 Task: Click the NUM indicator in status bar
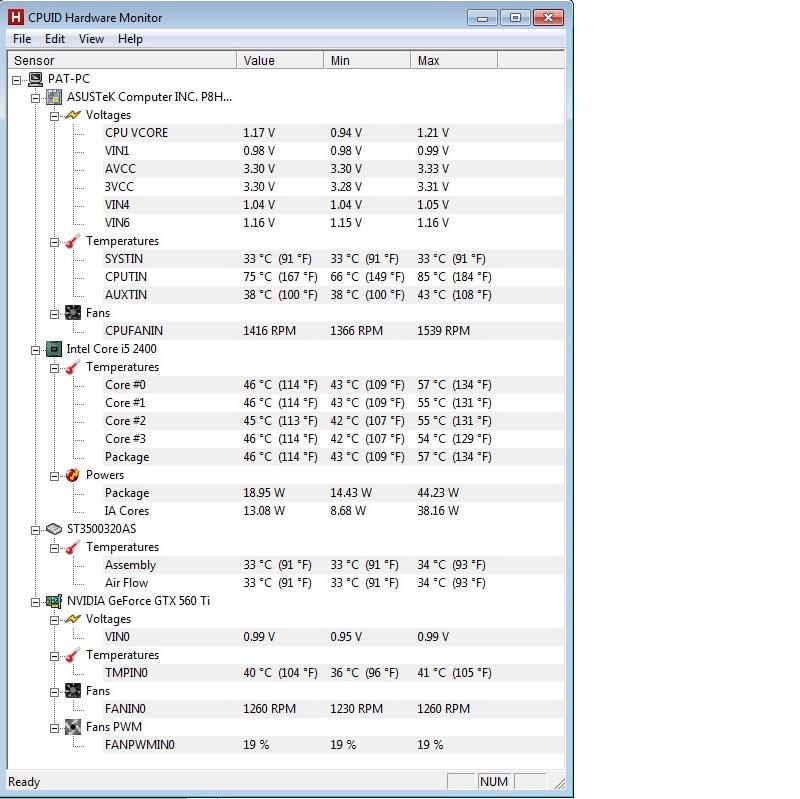click(494, 782)
